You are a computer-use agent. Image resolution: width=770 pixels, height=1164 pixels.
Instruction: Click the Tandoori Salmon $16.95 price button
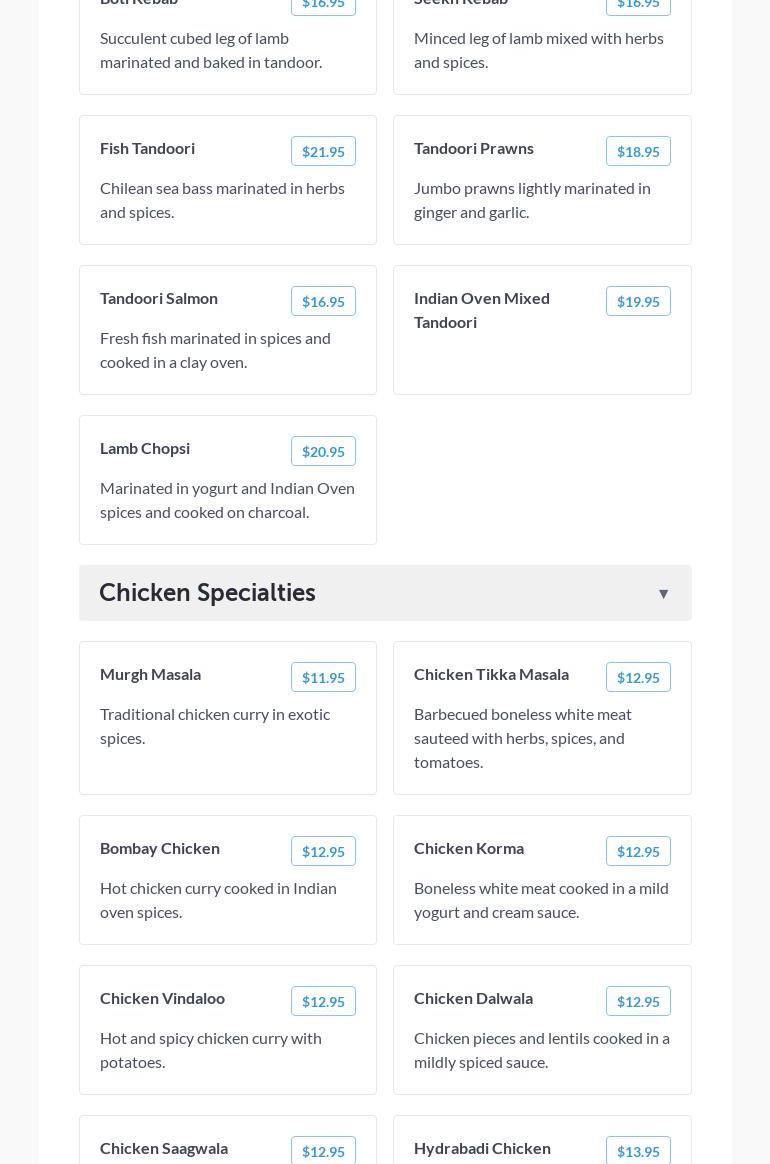[323, 302]
